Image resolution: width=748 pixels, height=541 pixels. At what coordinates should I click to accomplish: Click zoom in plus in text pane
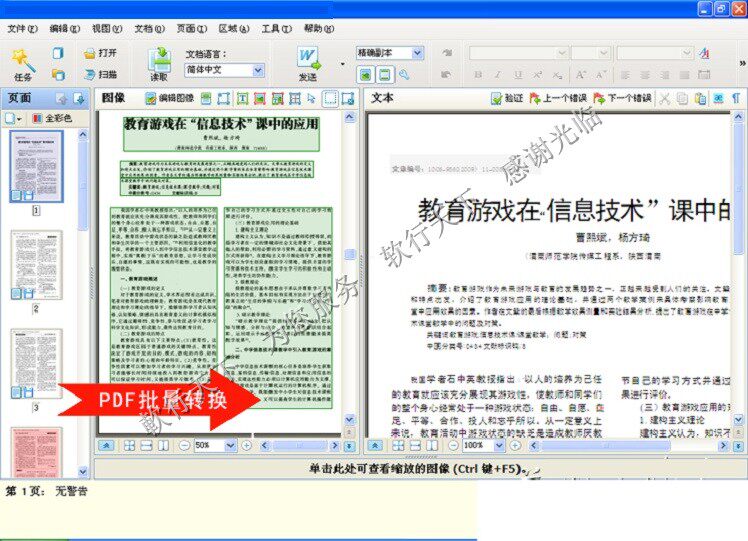(x=515, y=446)
